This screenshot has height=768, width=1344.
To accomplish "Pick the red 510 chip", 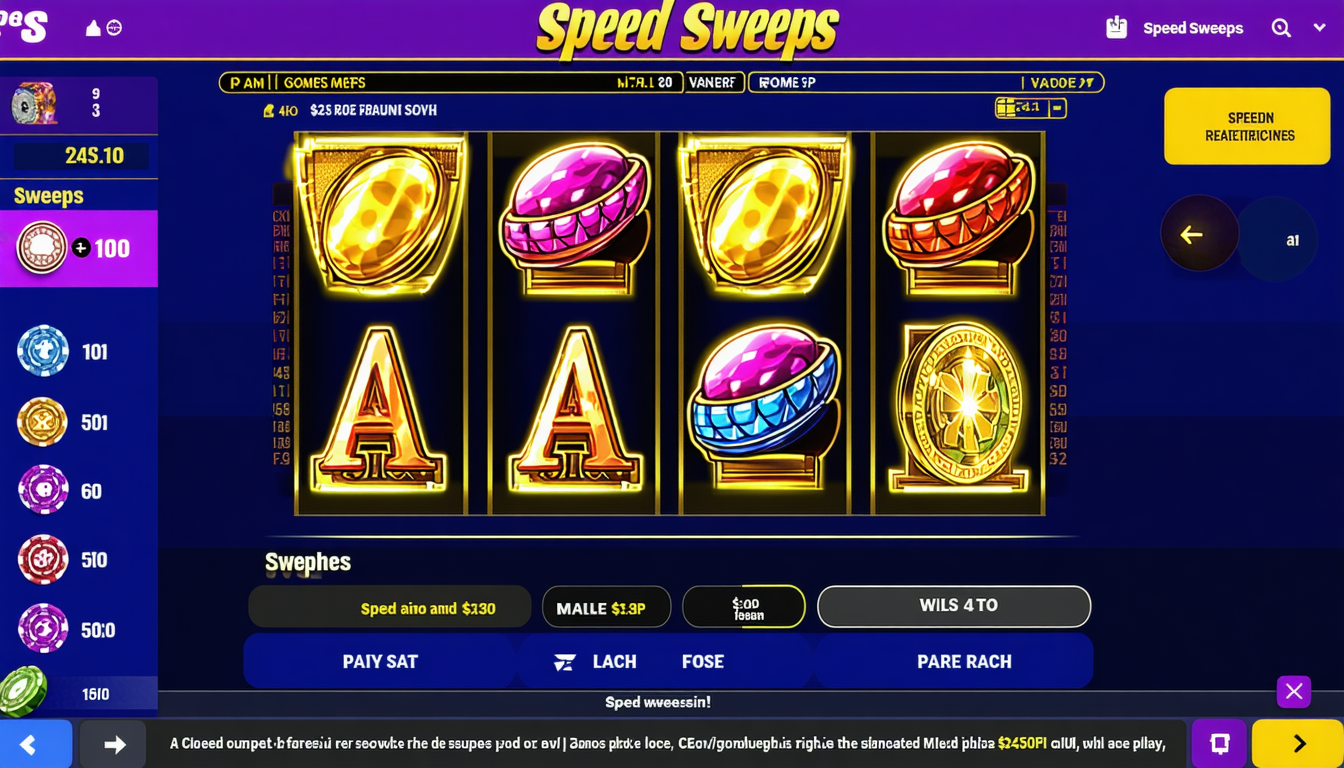I will pos(43,560).
